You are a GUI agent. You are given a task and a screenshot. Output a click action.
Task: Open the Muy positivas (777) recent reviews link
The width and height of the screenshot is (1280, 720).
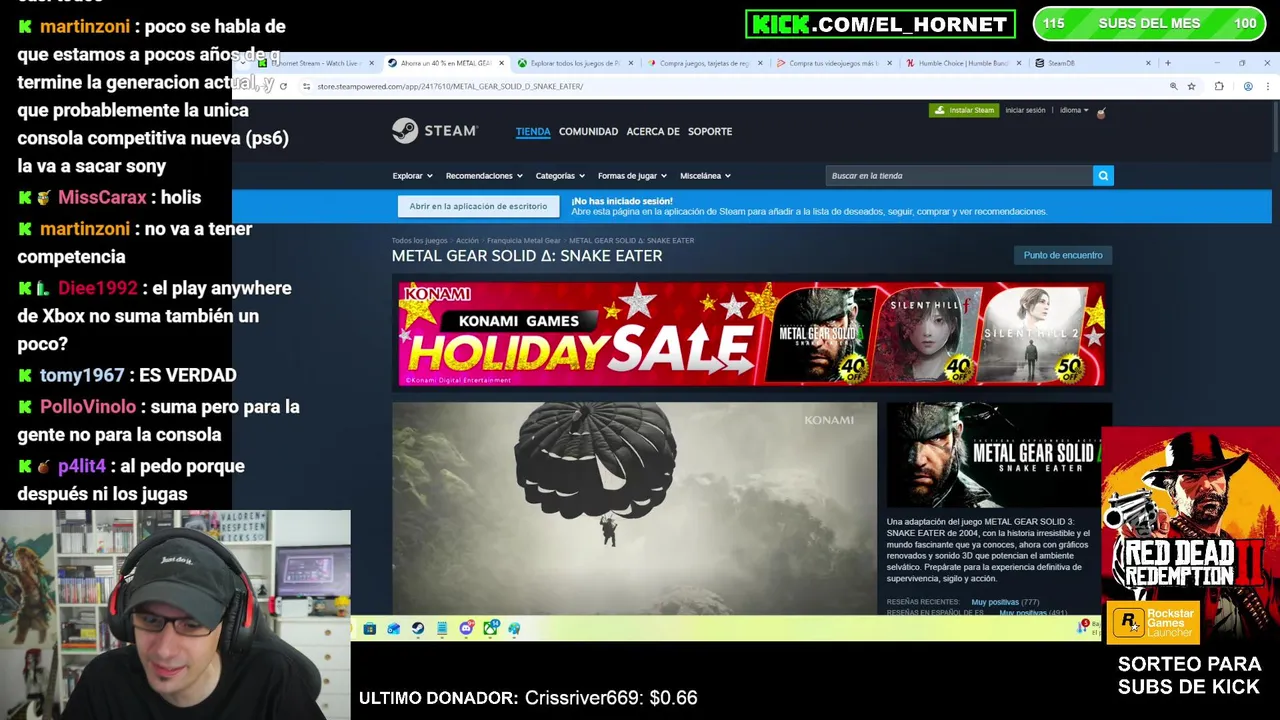1005,602
